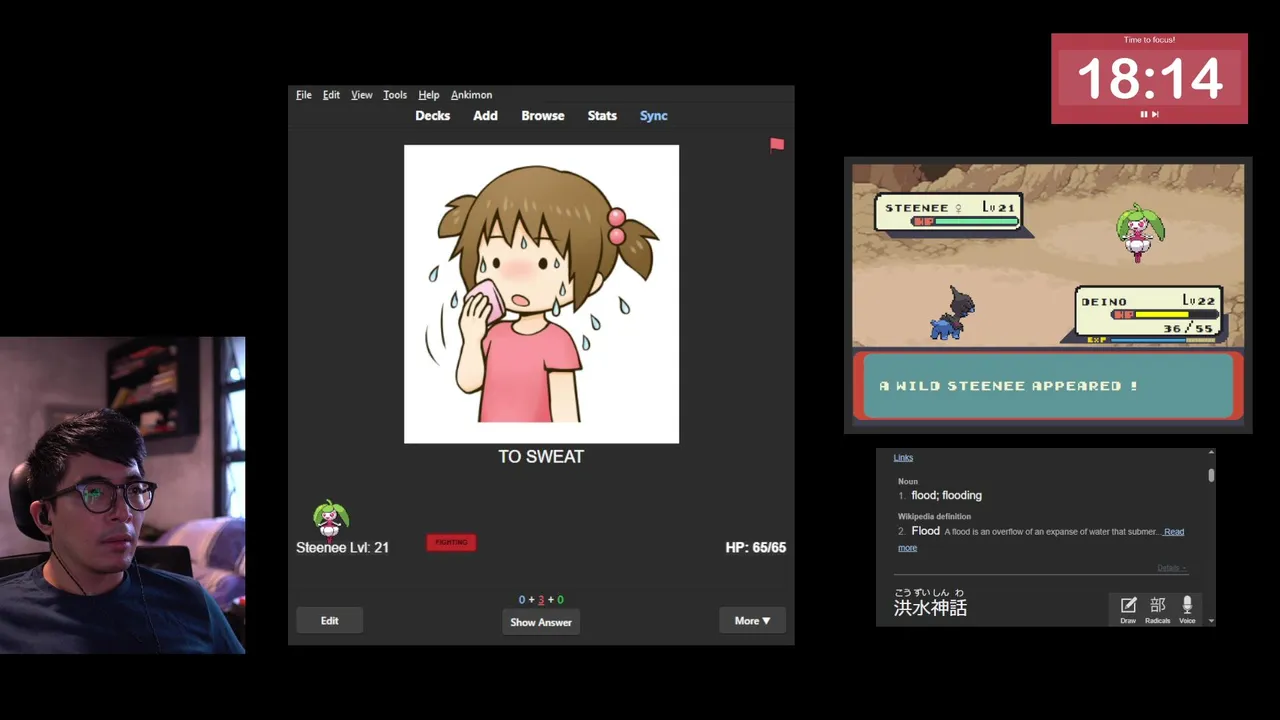Pause the focus timer
This screenshot has width=1280, height=720.
[x=1143, y=114]
